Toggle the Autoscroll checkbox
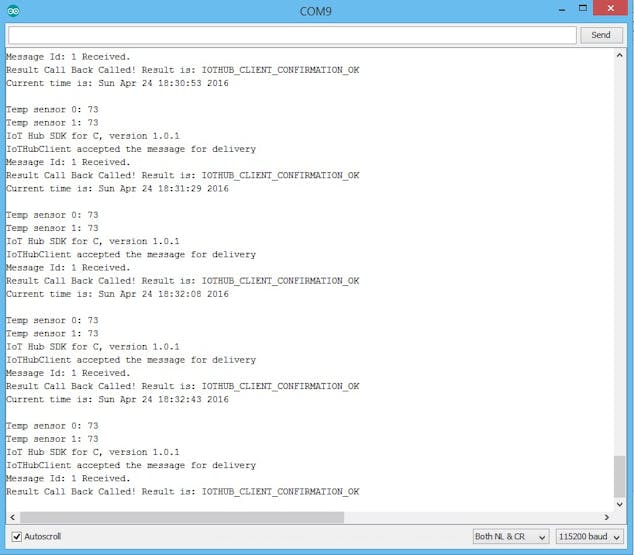 coord(17,536)
